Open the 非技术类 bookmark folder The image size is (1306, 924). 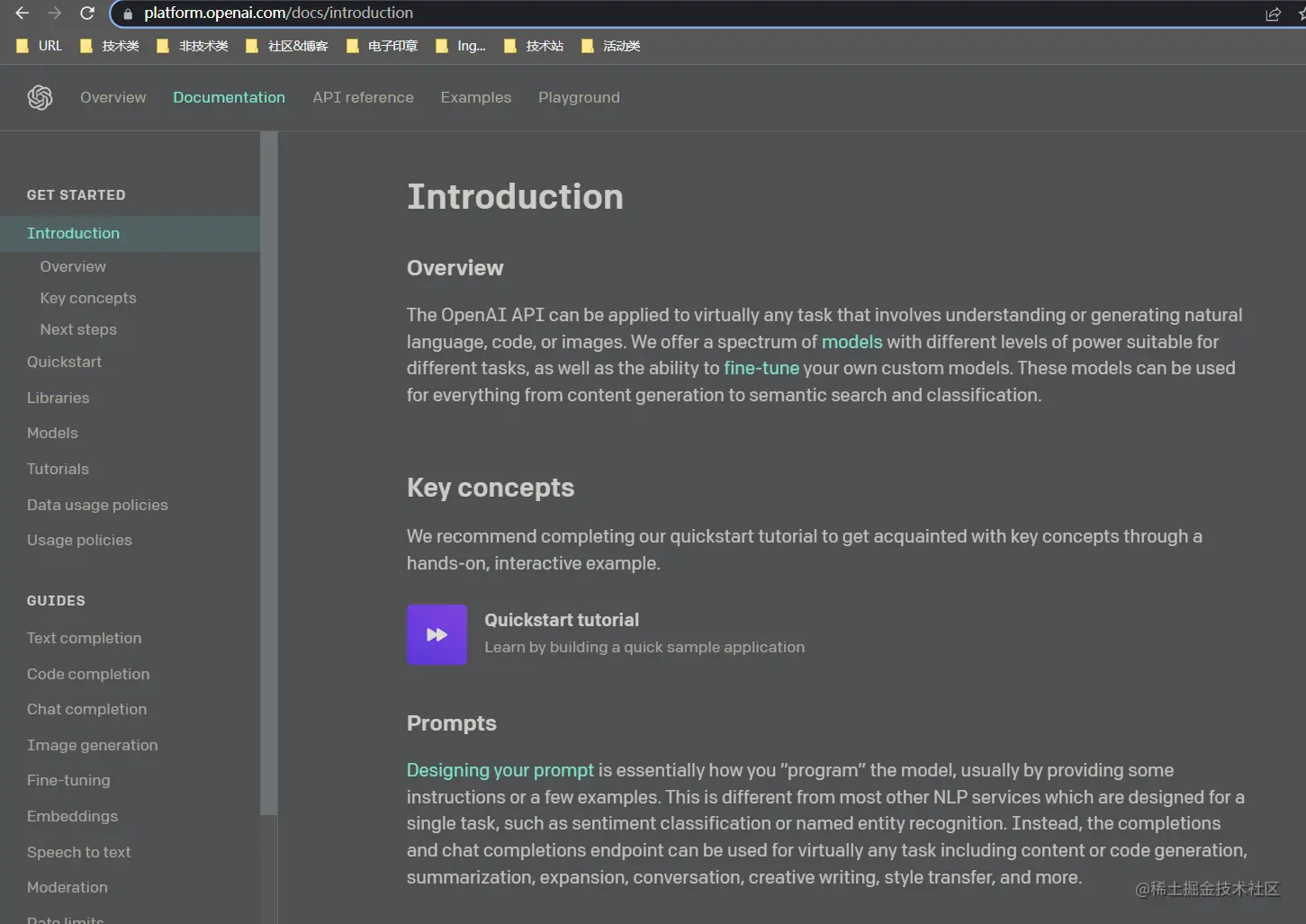192,46
